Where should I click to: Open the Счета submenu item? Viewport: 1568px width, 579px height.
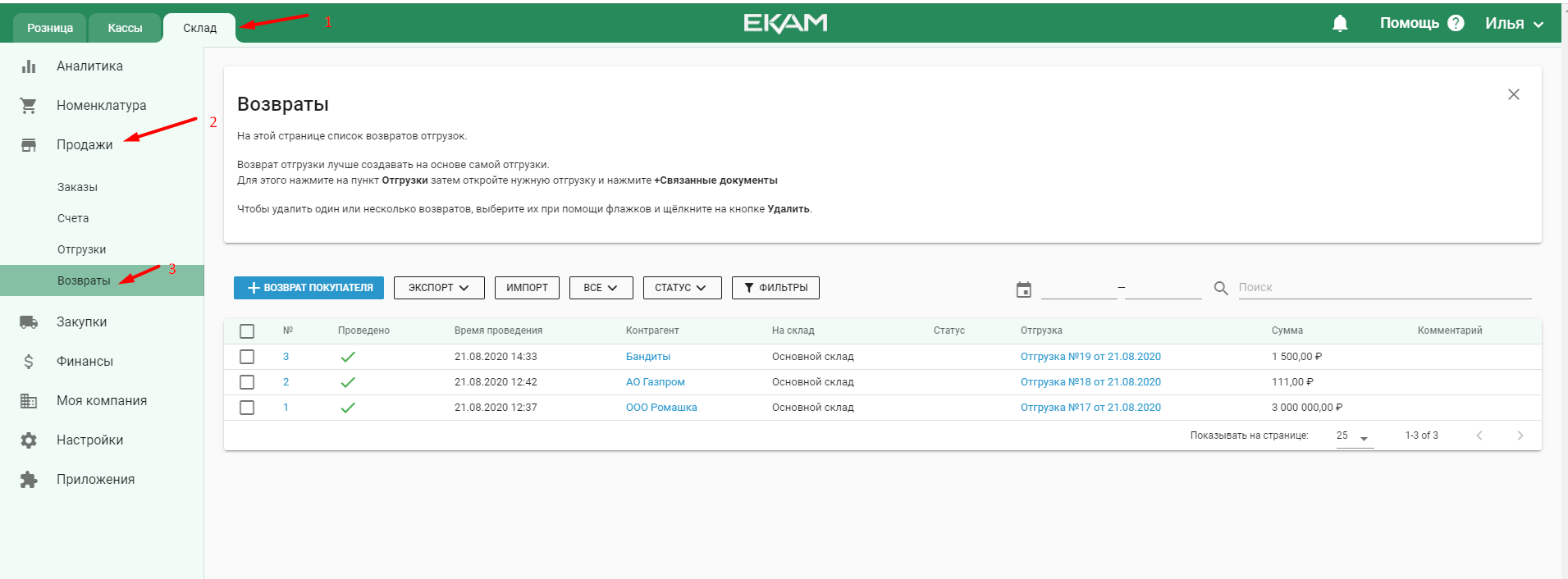pos(73,218)
